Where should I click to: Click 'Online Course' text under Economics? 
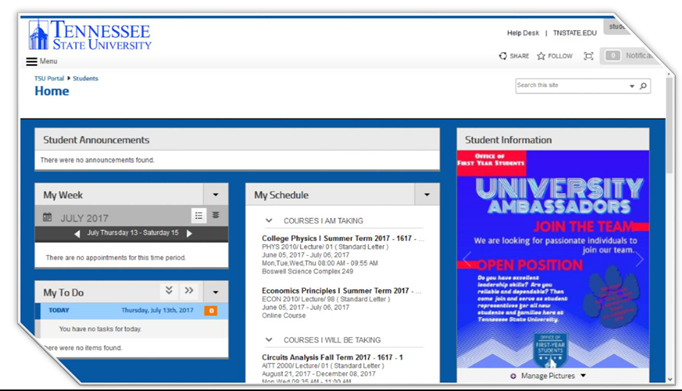point(284,315)
